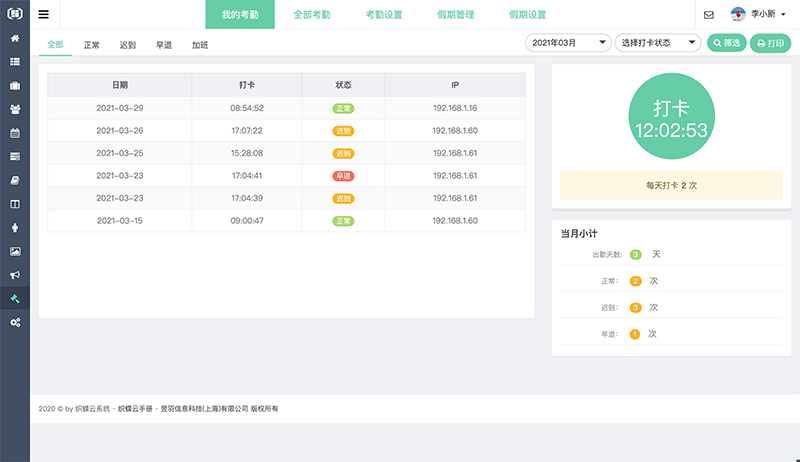
Task: Open the calendar icon in the sidebar
Action: tap(15, 133)
